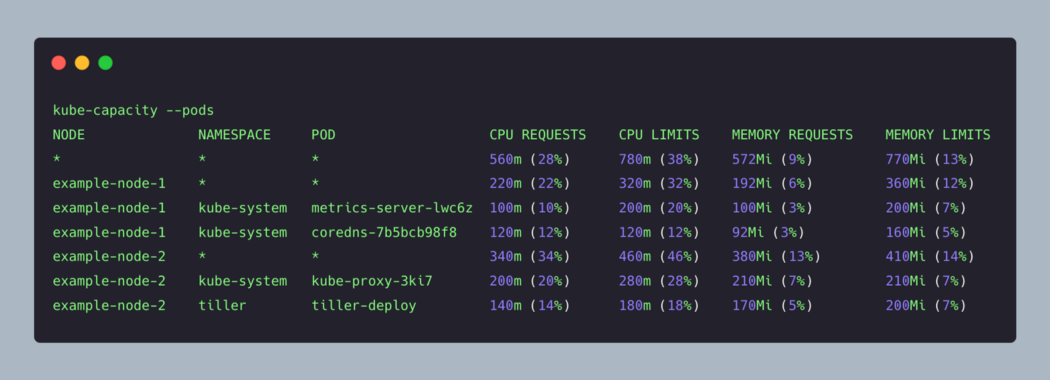Screen dimensions: 1050x380
Task: Click the pod name coredns-7b5bcb98f8
Action: (384, 233)
